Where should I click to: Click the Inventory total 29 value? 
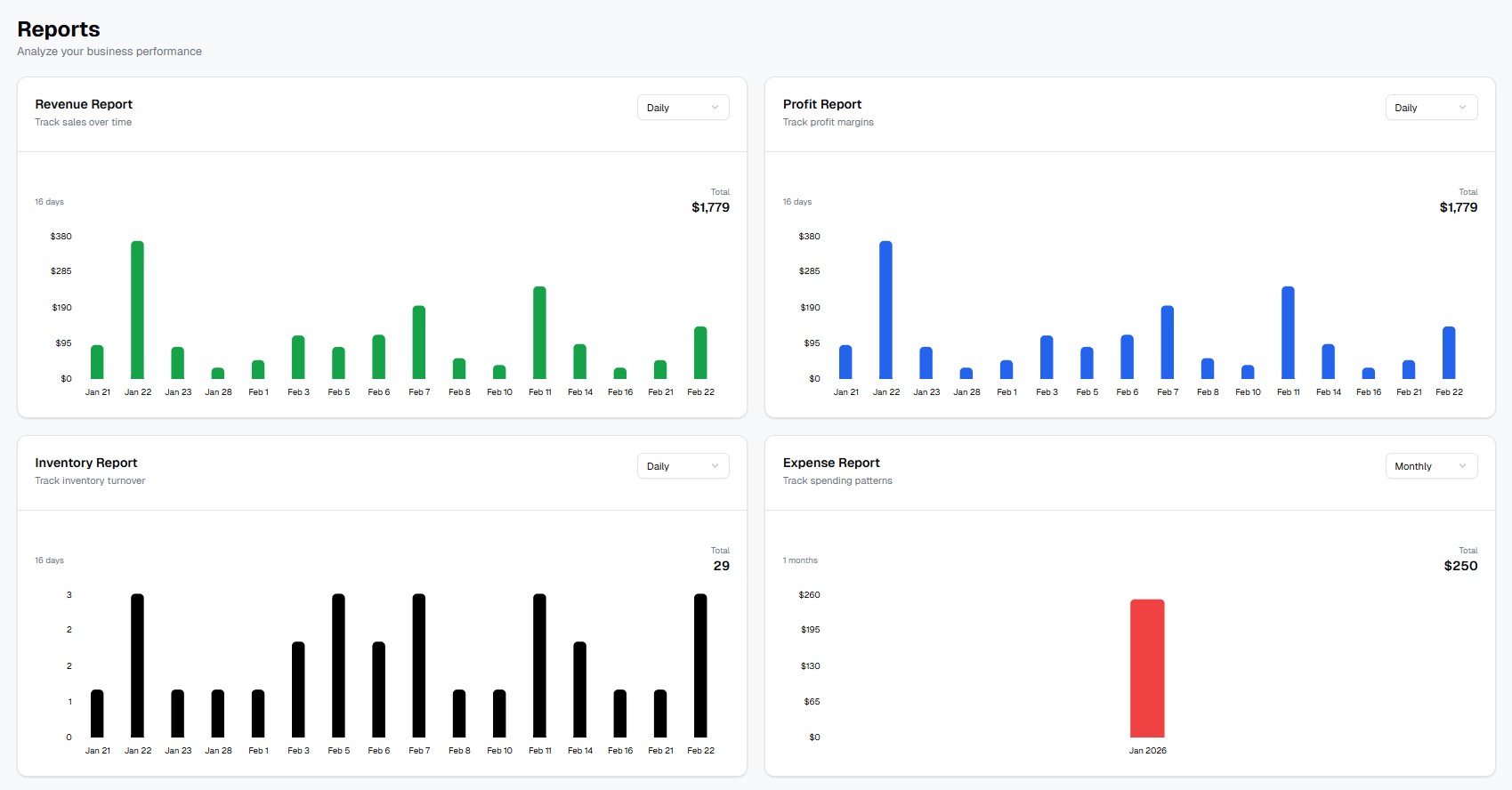pyautogui.click(x=721, y=566)
